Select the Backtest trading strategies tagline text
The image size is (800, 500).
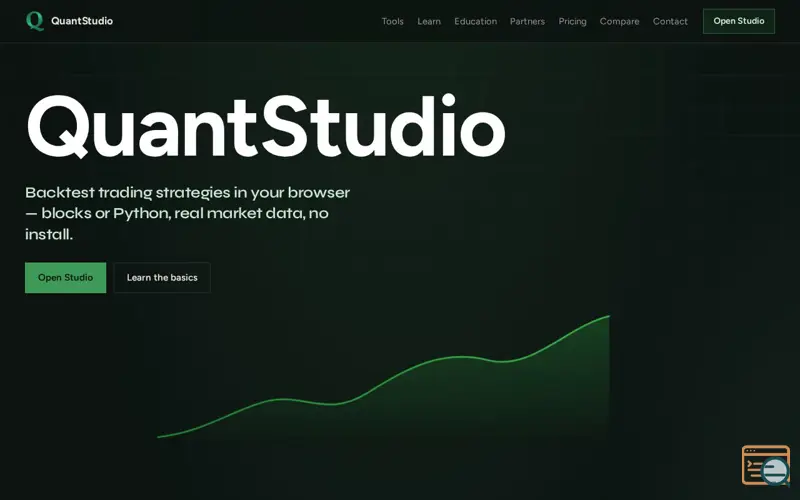pos(187,213)
